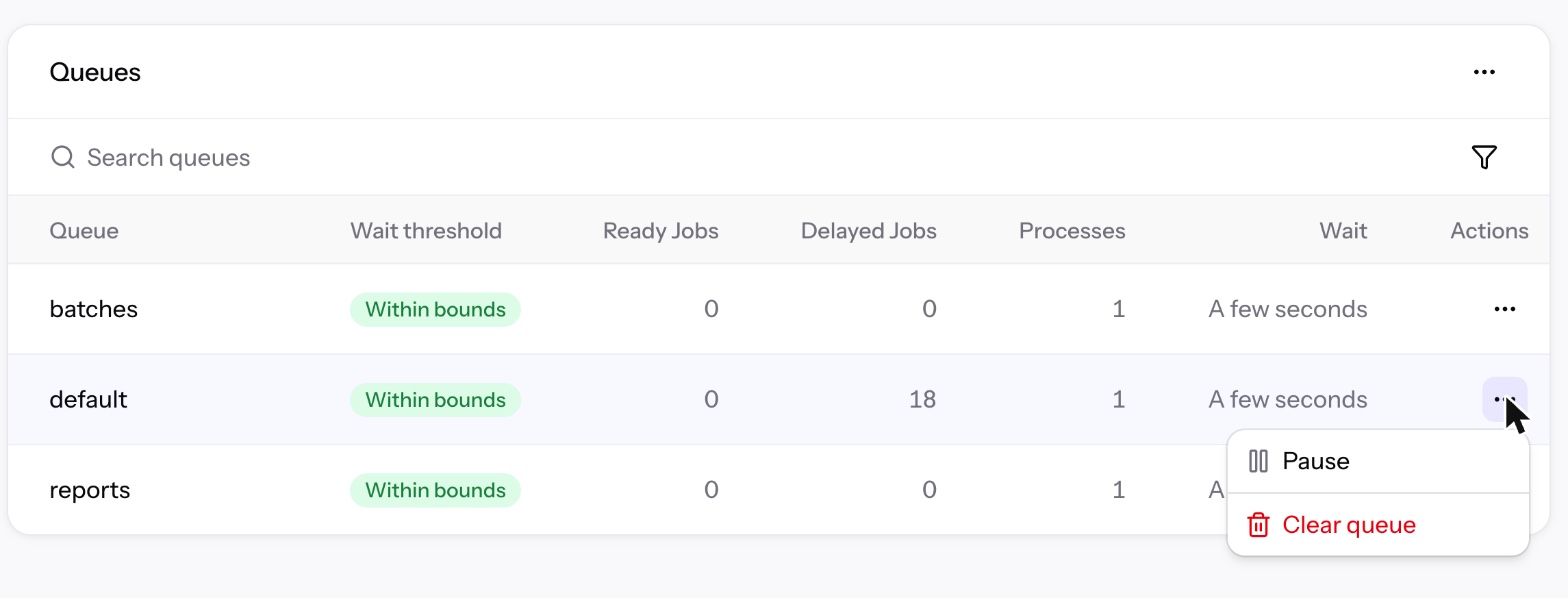
Task: Click the 18 delayed jobs value
Action: tap(923, 399)
